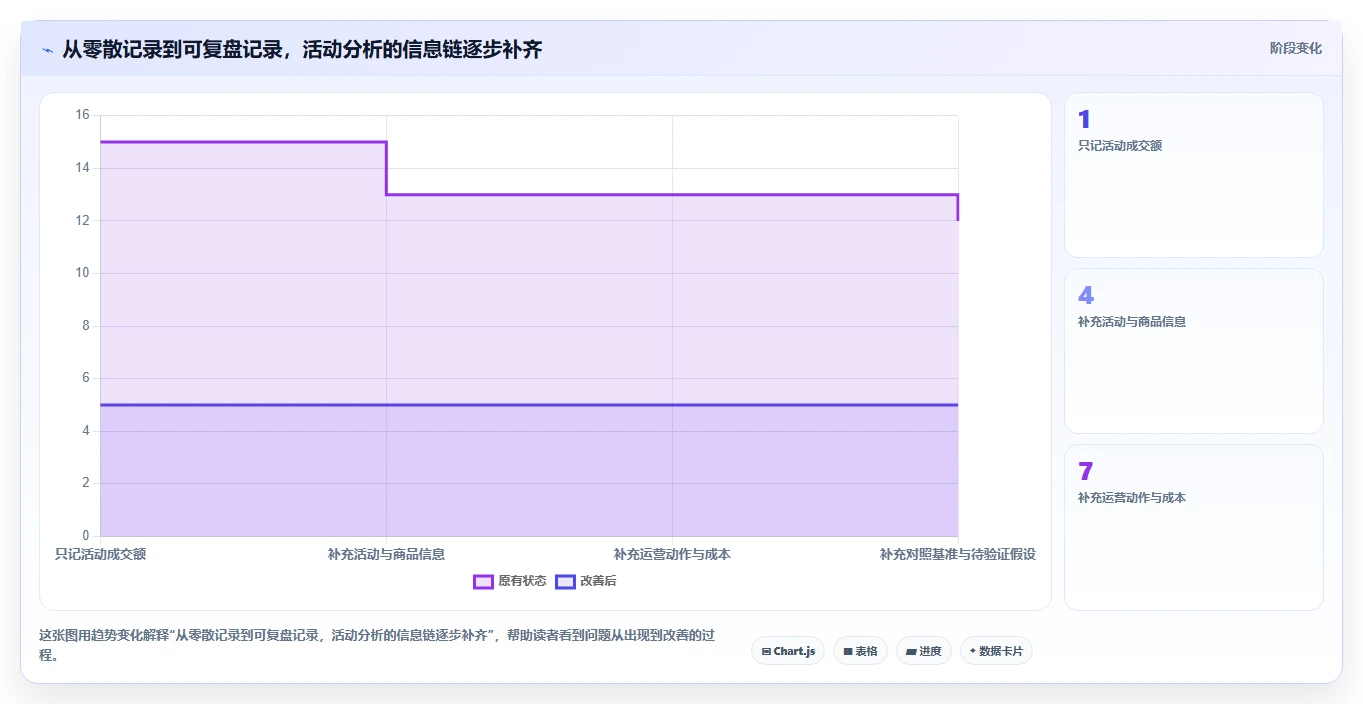Click the x-axis label 补充运营动作与成本

click(x=672, y=554)
